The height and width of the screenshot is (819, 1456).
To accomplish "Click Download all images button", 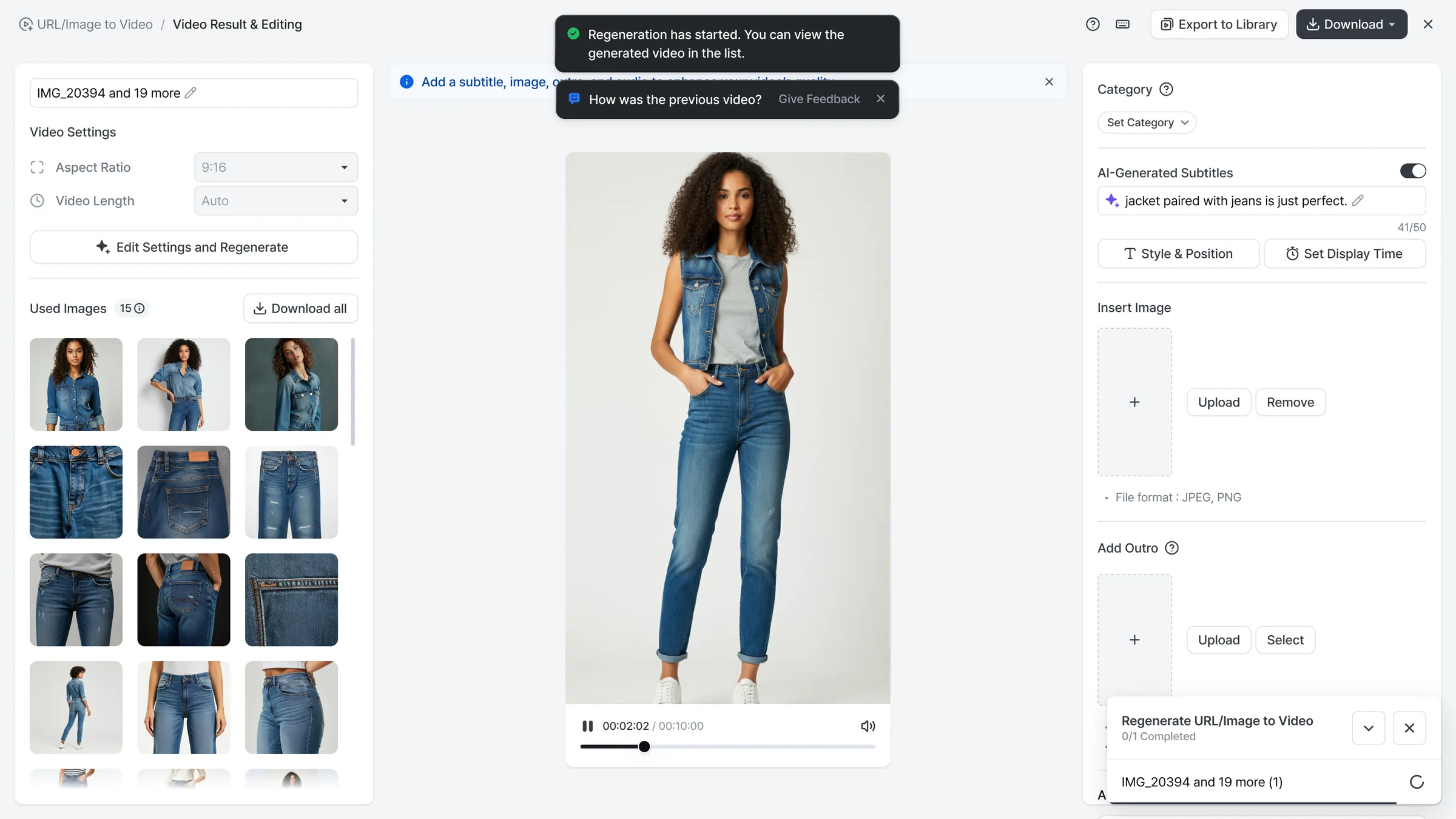I will click(x=300, y=308).
